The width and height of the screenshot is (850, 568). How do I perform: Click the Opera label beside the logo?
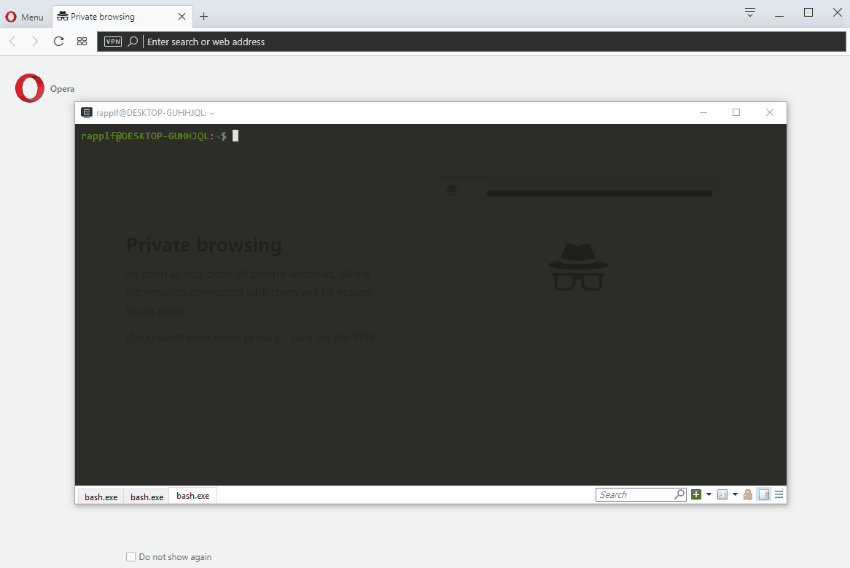point(62,89)
